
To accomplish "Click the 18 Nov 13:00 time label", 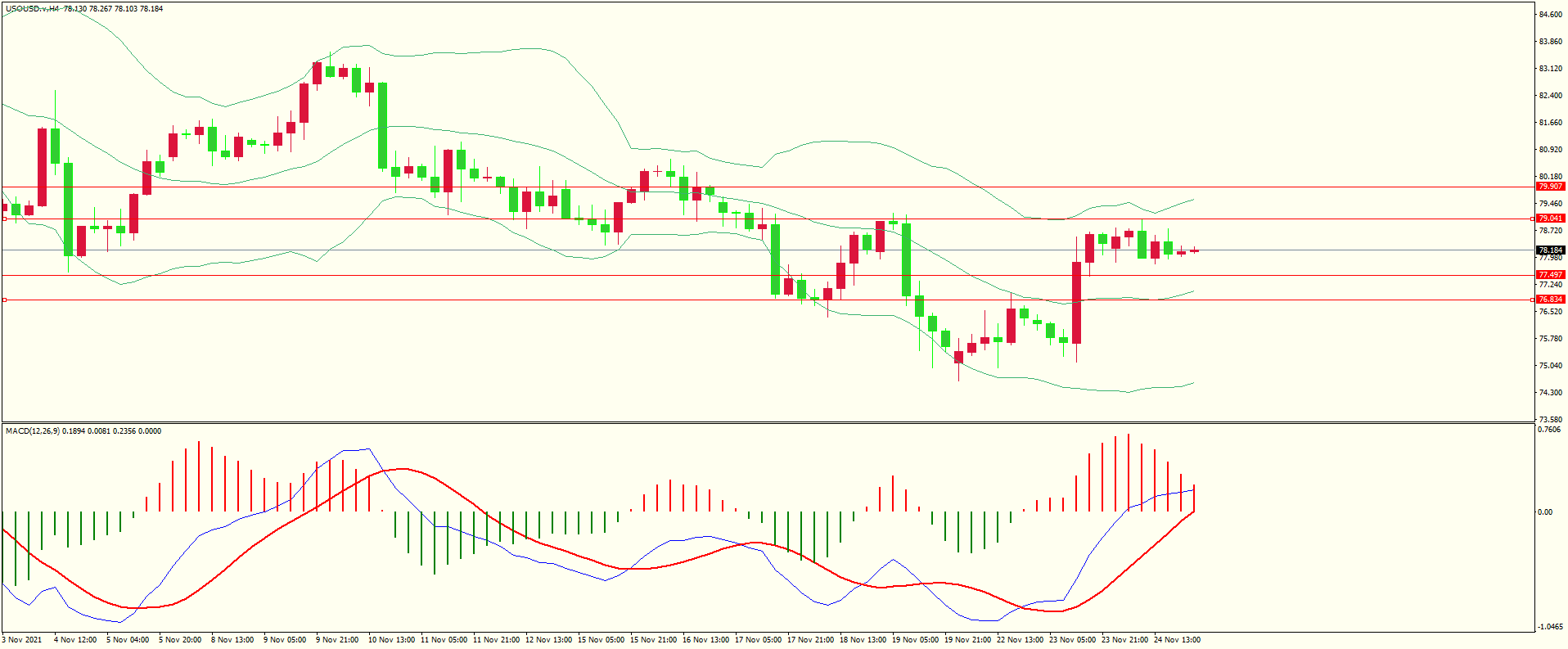I will [x=863, y=640].
